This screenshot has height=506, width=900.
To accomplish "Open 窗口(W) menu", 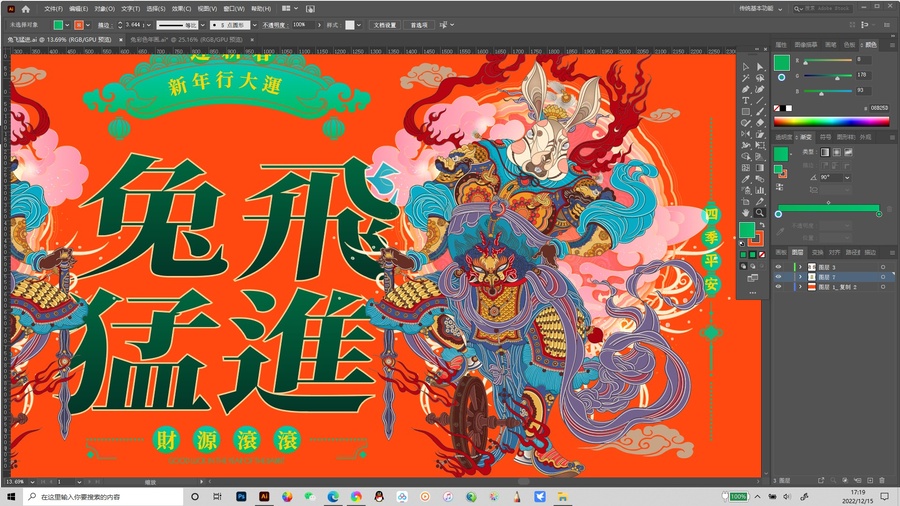I will pos(234,9).
